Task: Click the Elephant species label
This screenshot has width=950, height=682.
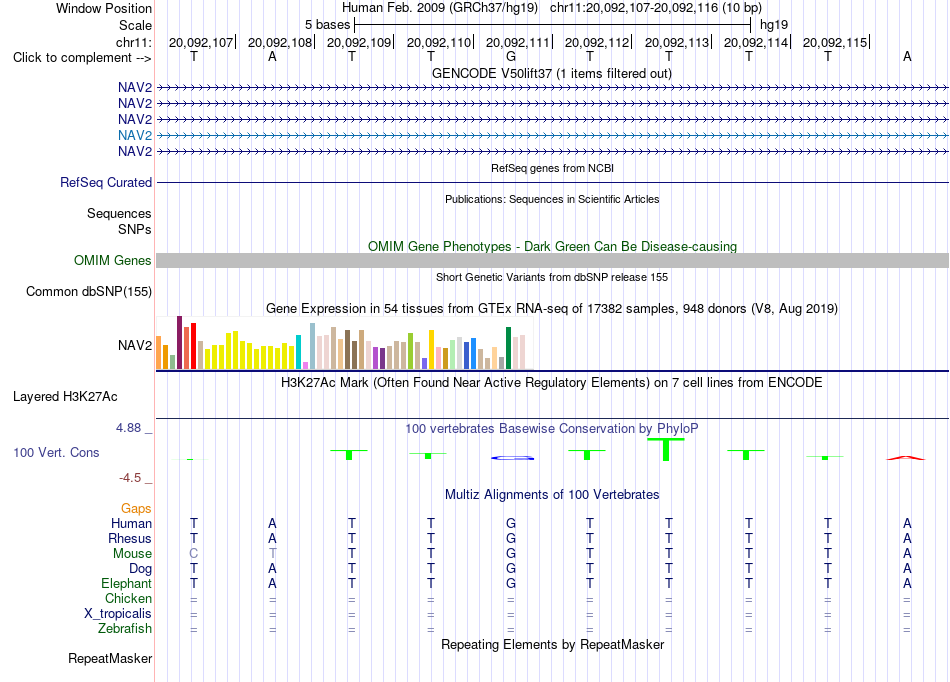Action: pos(126,583)
